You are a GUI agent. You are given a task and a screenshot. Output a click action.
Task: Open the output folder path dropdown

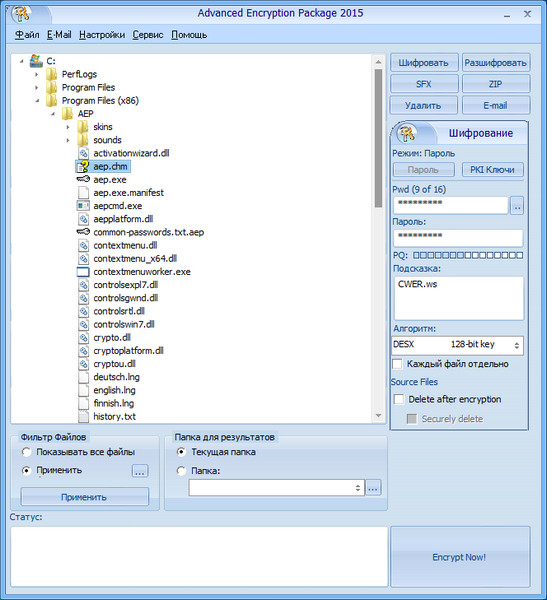click(358, 488)
